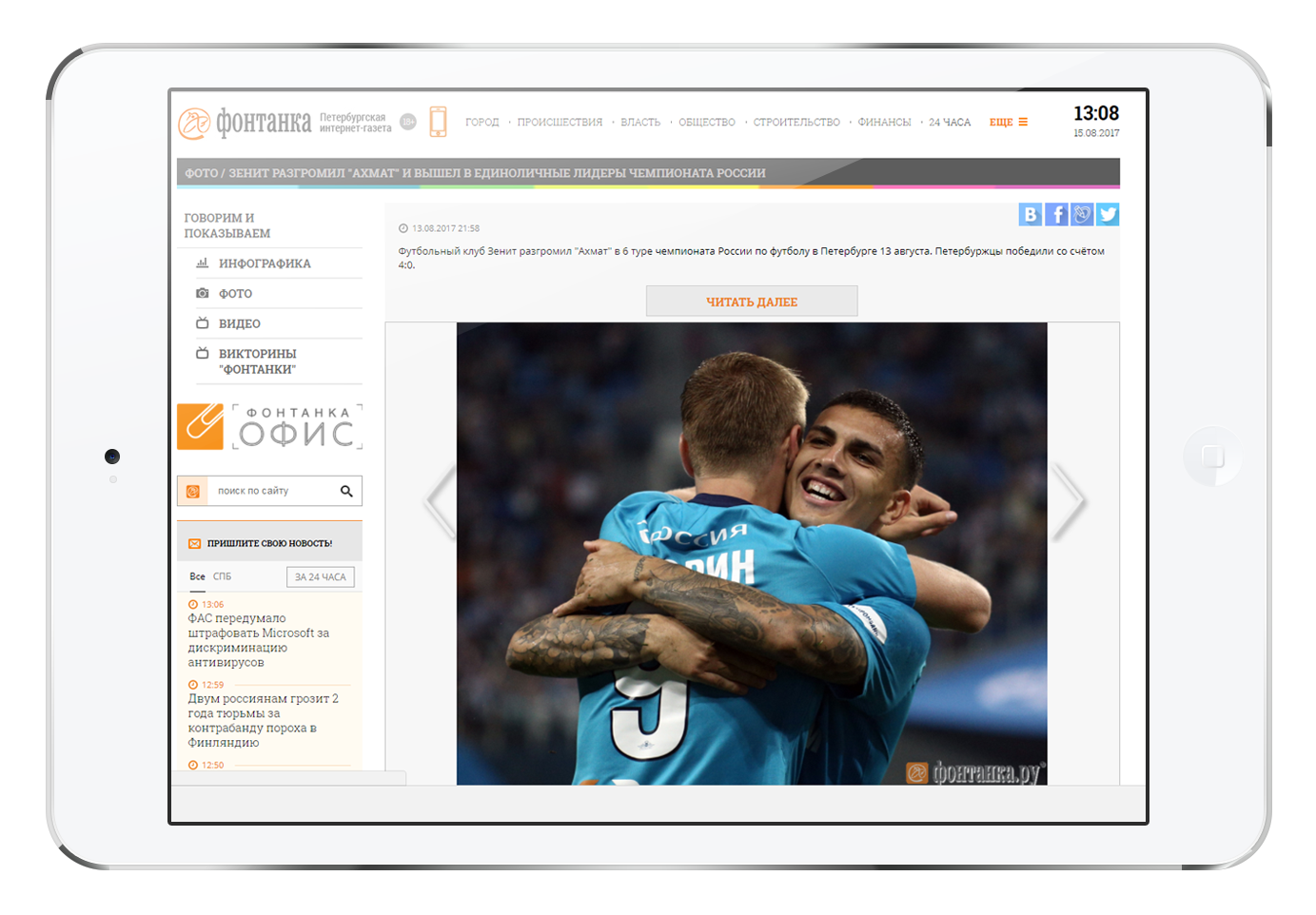Viewport: 1316px width, 915px height.
Task: Click the 13.08.2017 21:58 article timestamp
Action: (445, 228)
